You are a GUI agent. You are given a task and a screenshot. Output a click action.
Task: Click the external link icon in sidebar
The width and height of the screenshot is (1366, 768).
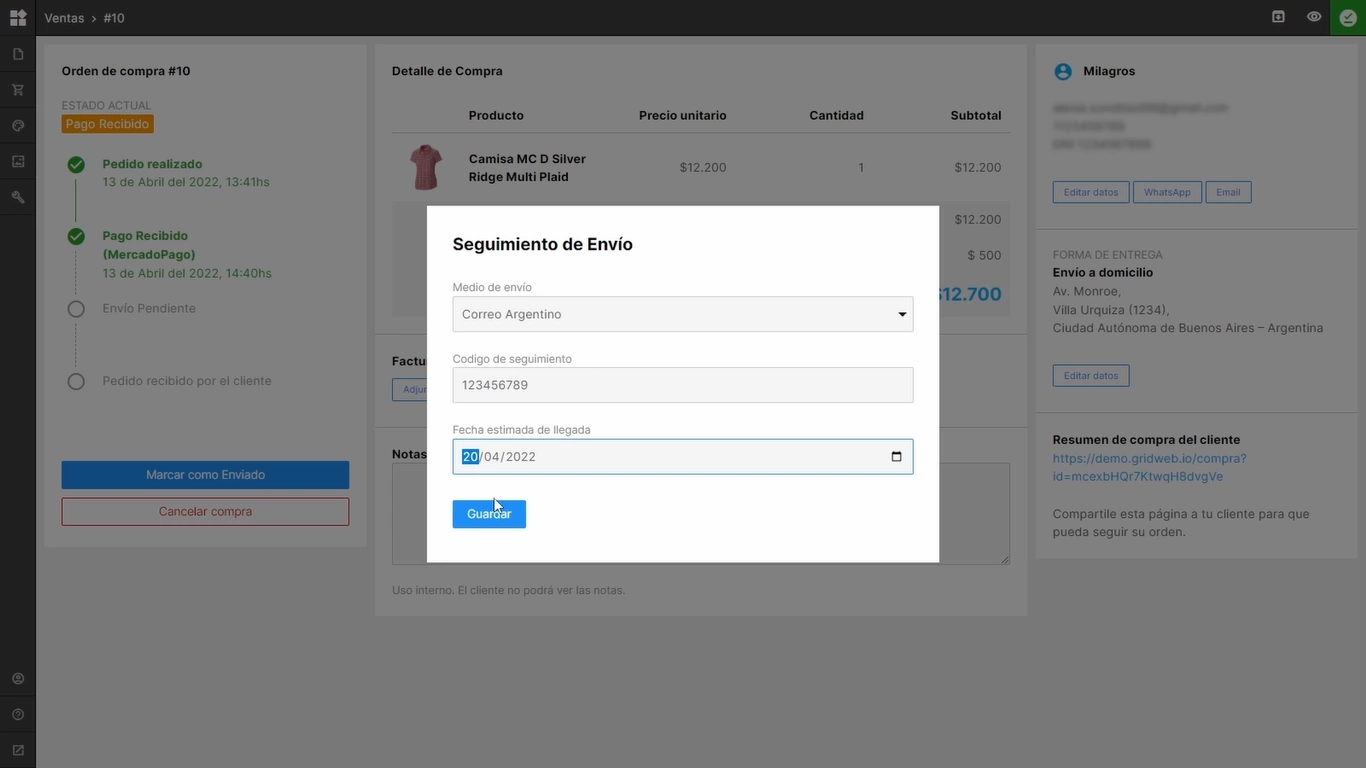click(18, 751)
